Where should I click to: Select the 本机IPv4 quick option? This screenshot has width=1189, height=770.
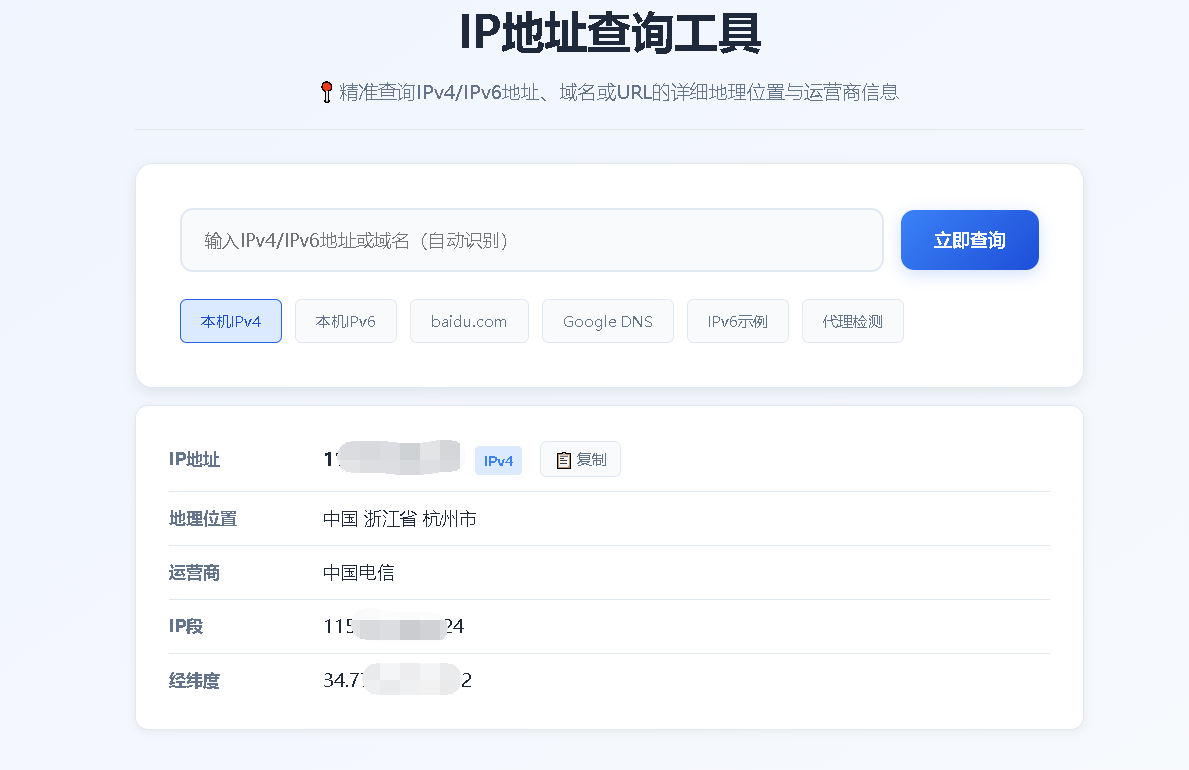231,321
